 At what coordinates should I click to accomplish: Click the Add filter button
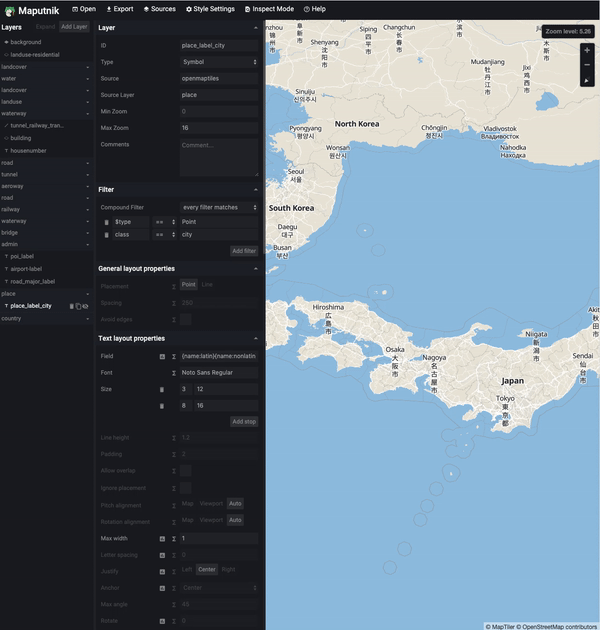coord(244,251)
